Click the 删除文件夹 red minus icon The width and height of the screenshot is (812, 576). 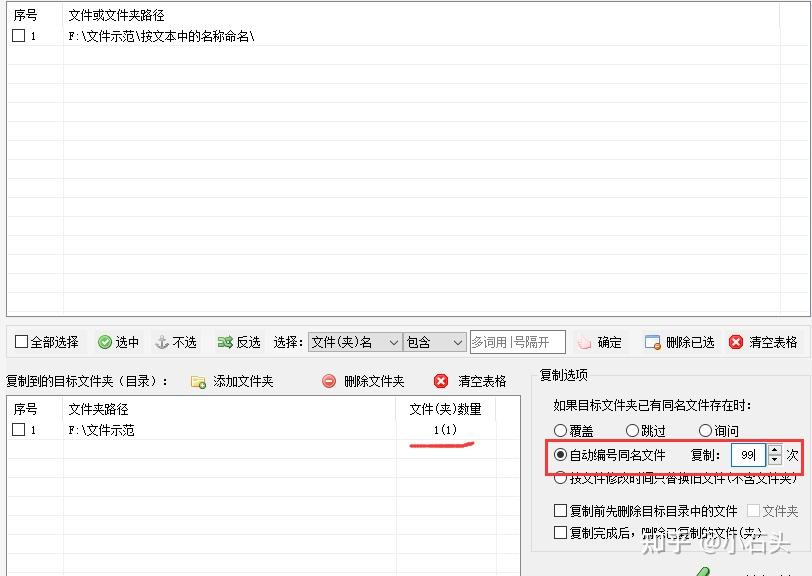click(x=329, y=382)
